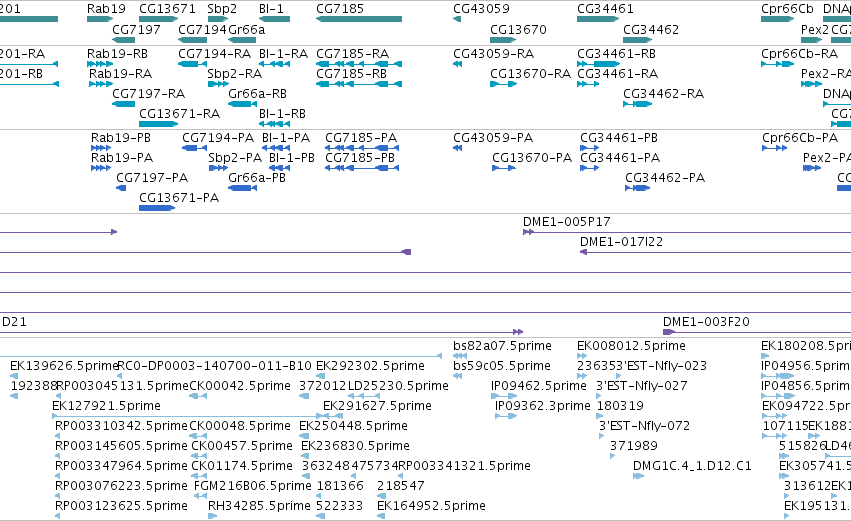Select 3'EST-Nfly-027 label
This screenshot has width=851, height=521.
tap(642, 386)
